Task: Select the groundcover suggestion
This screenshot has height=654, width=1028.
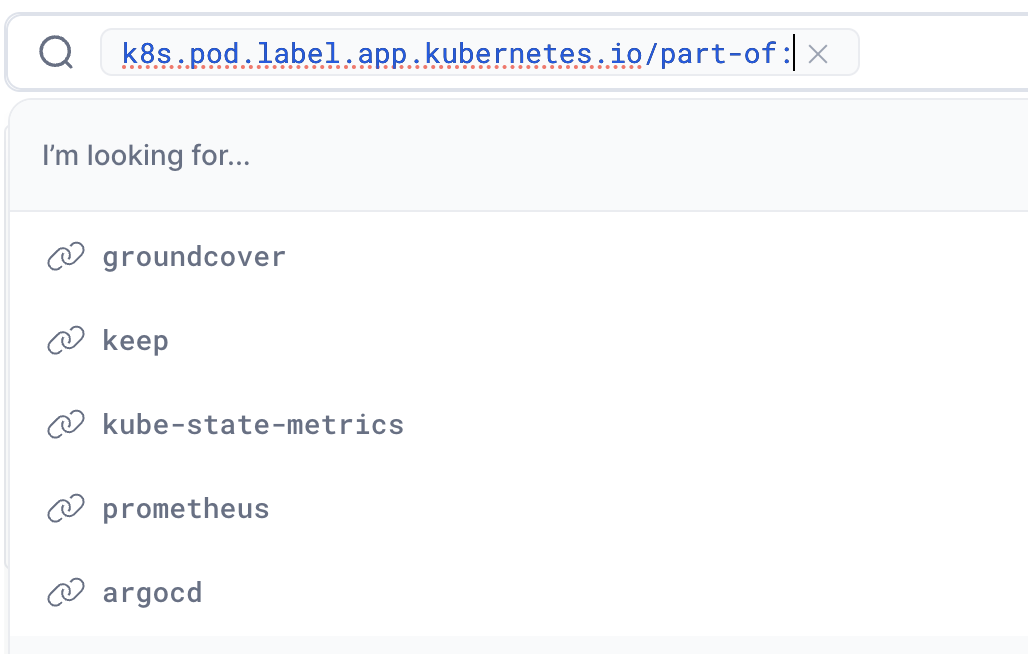Action: click(194, 257)
